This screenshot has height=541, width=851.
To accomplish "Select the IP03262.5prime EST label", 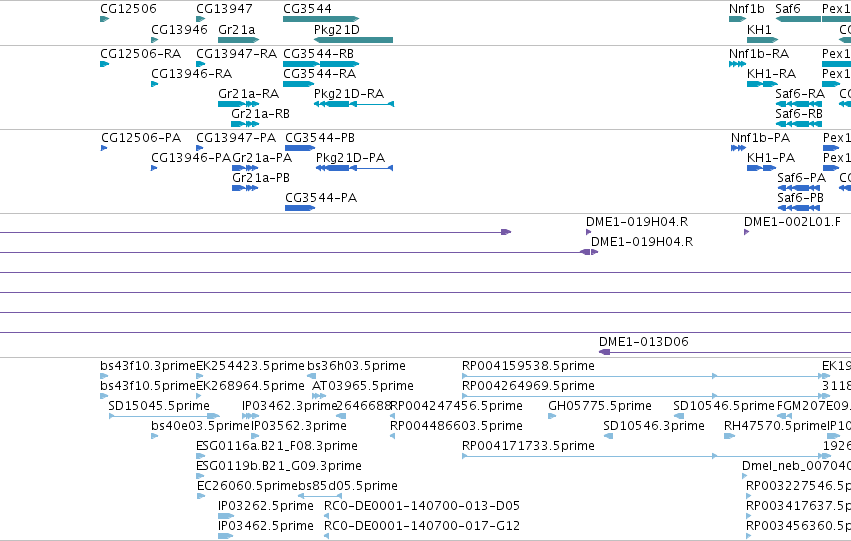I will coord(266,506).
